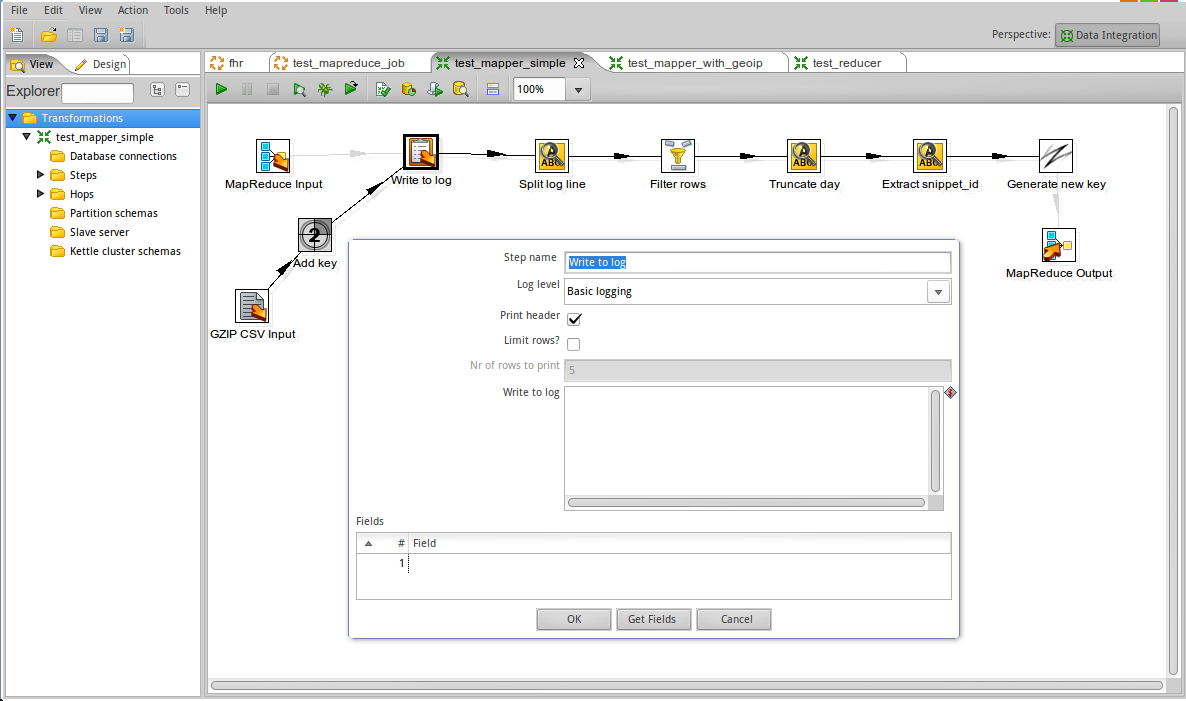The image size is (1186, 701).
Task: Run the transformation with the green play icon
Action: 221,89
